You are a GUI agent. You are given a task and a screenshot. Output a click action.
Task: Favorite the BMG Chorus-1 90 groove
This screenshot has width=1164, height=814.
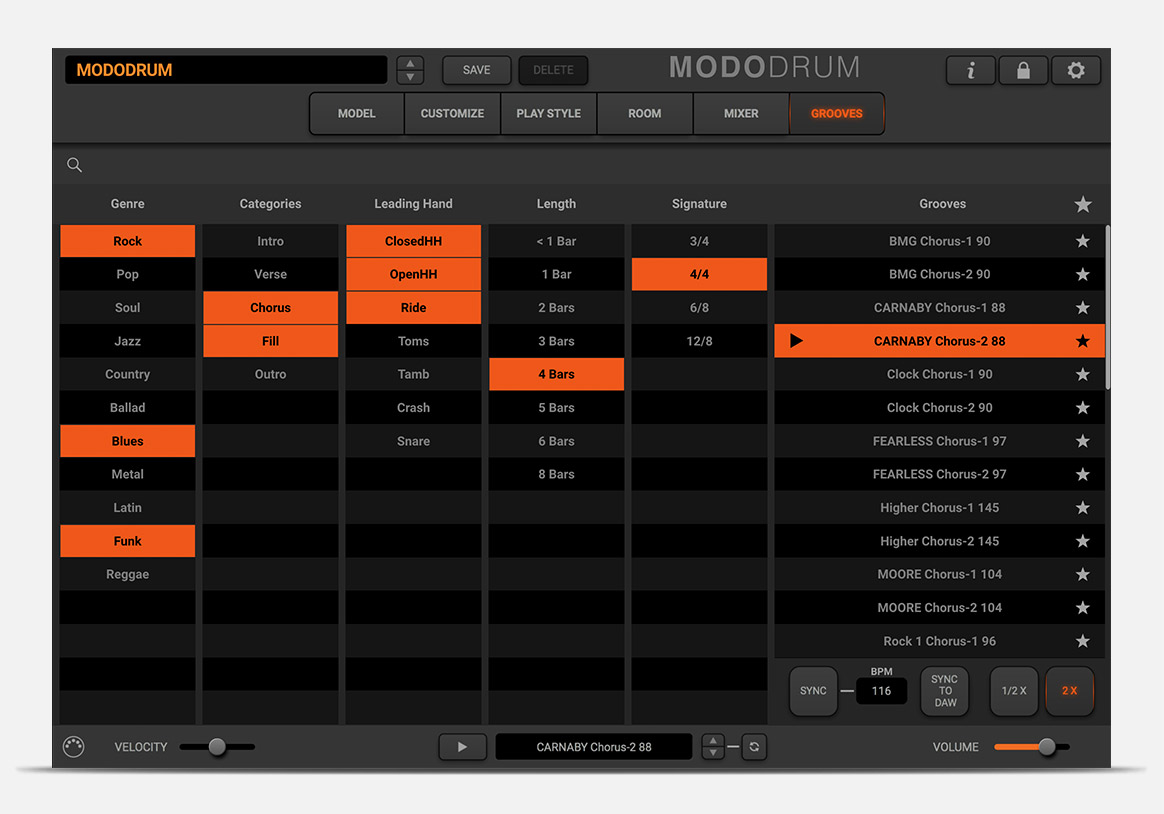[x=1082, y=241]
